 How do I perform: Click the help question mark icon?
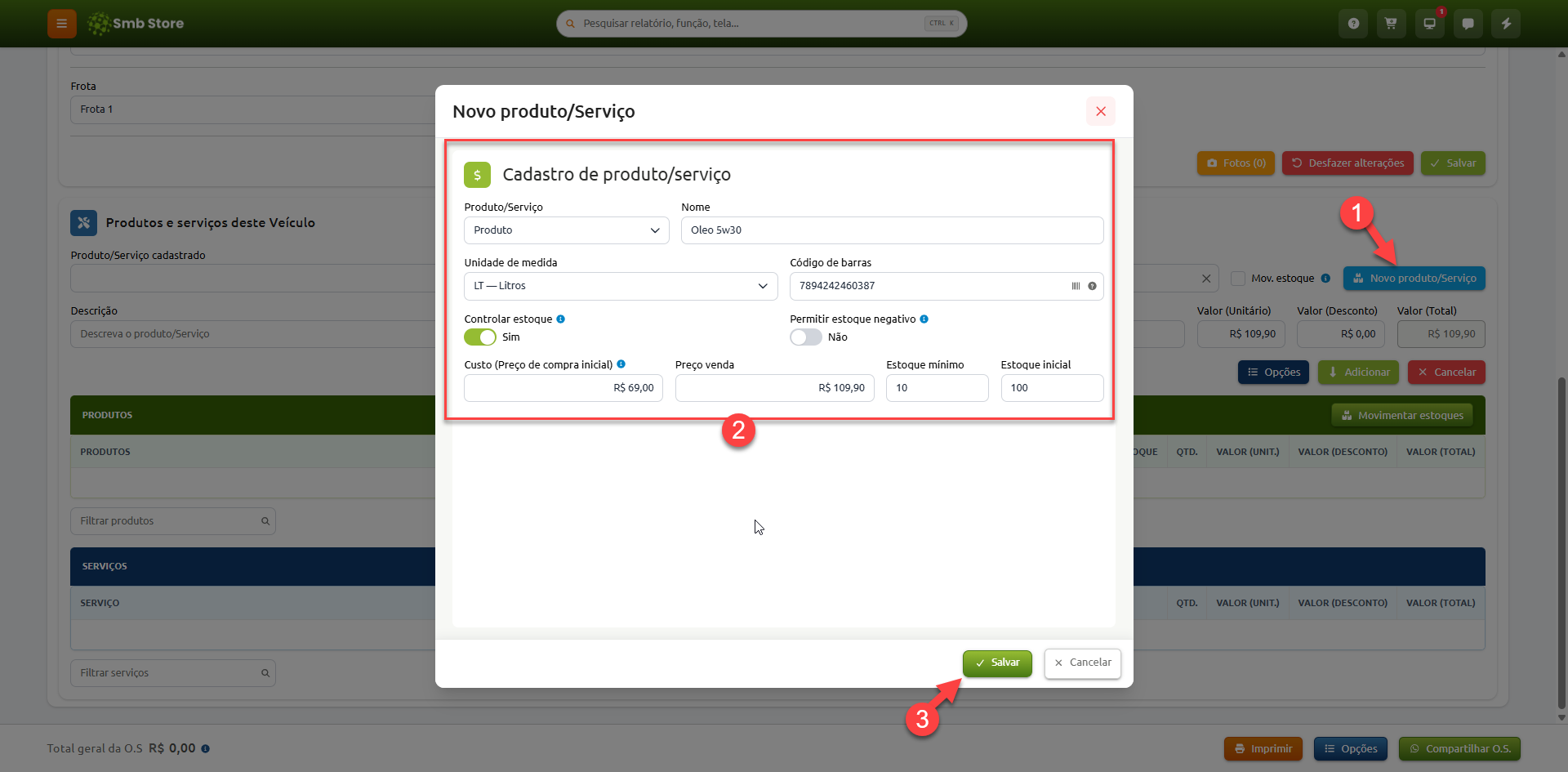click(1353, 24)
